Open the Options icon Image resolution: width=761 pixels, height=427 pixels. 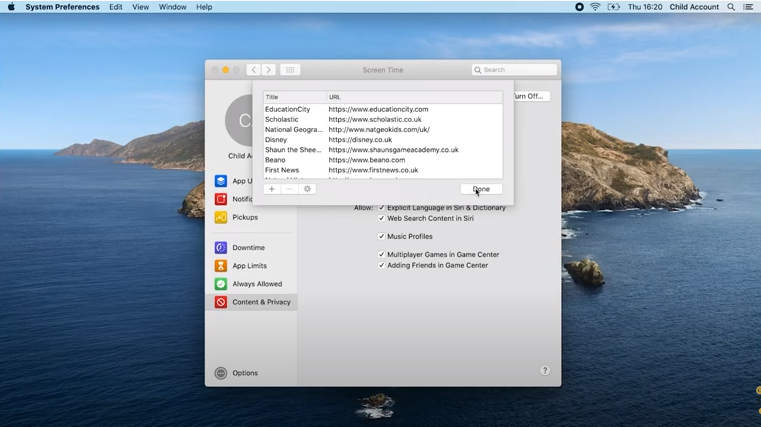click(221, 373)
